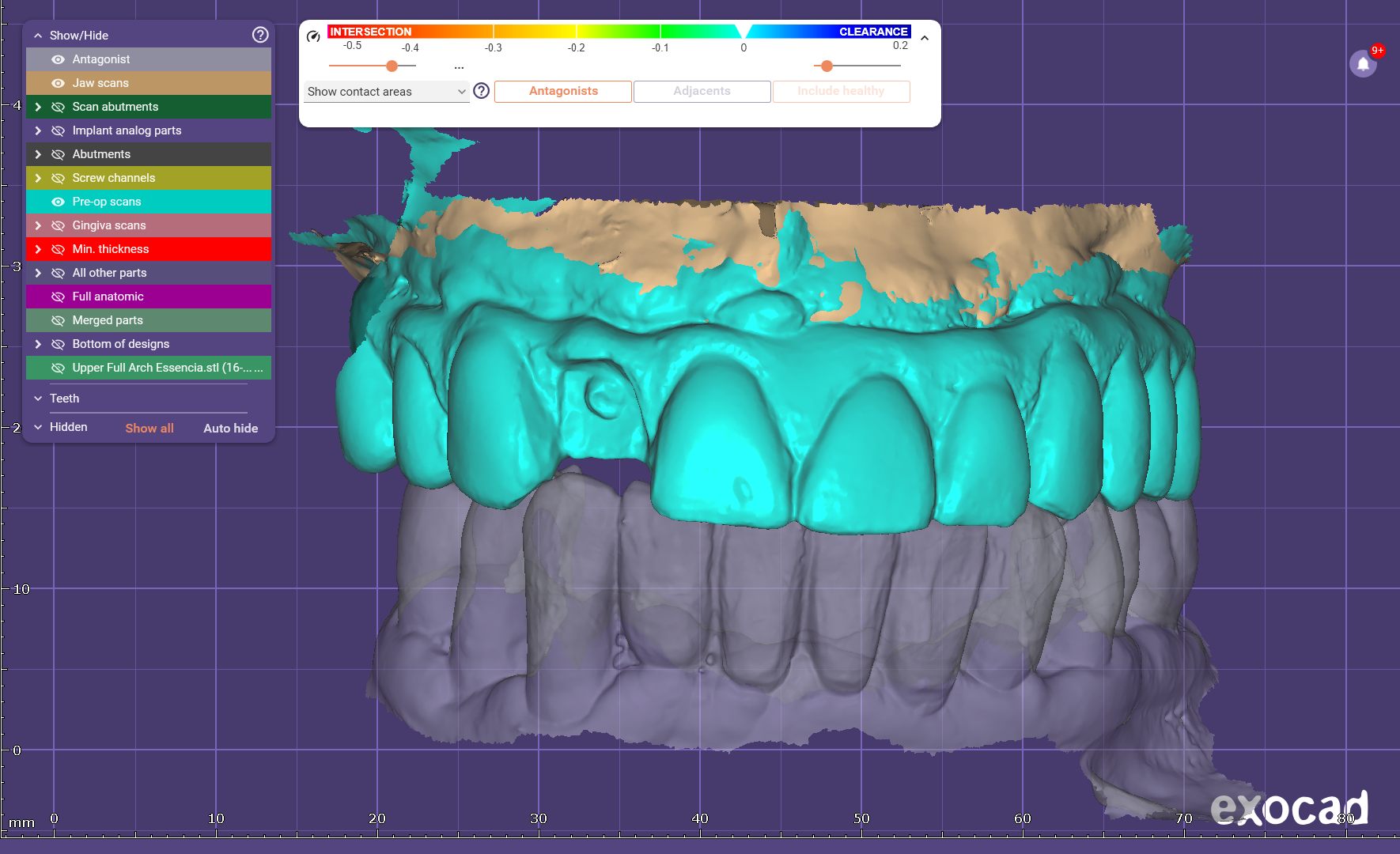Collapse the distance color scale panel
Image resolution: width=1400 pixels, height=854 pixels.
pos(925,38)
